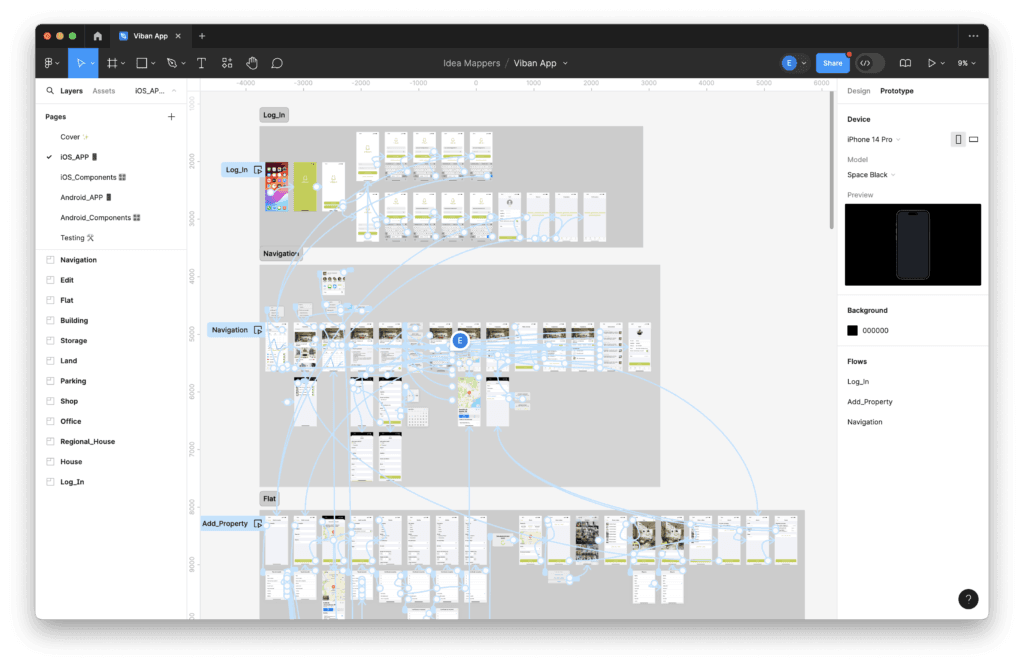Collapse the pages list chevron
This screenshot has width=1024, height=666.
pos(174,91)
